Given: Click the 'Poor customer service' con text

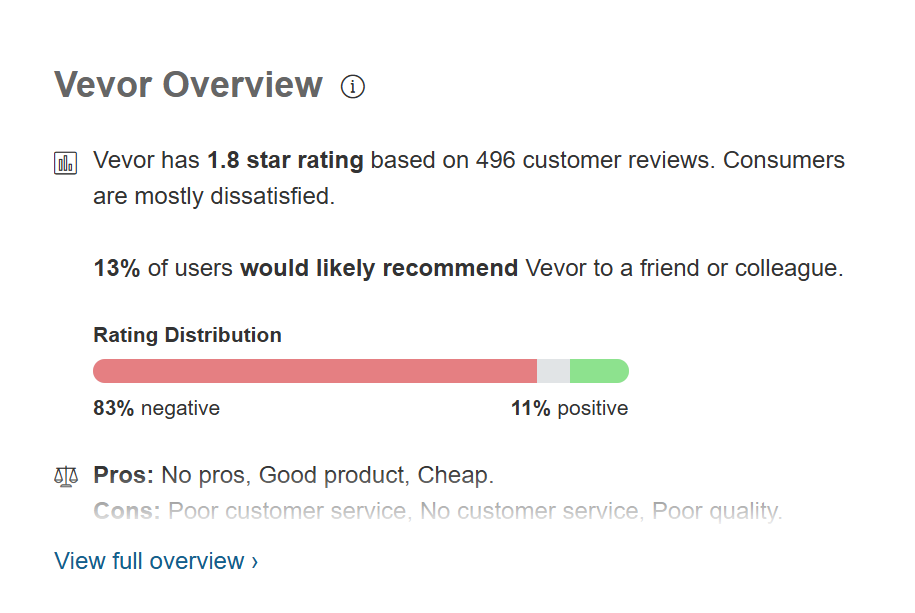Looking at the screenshot, I should click(x=287, y=512).
